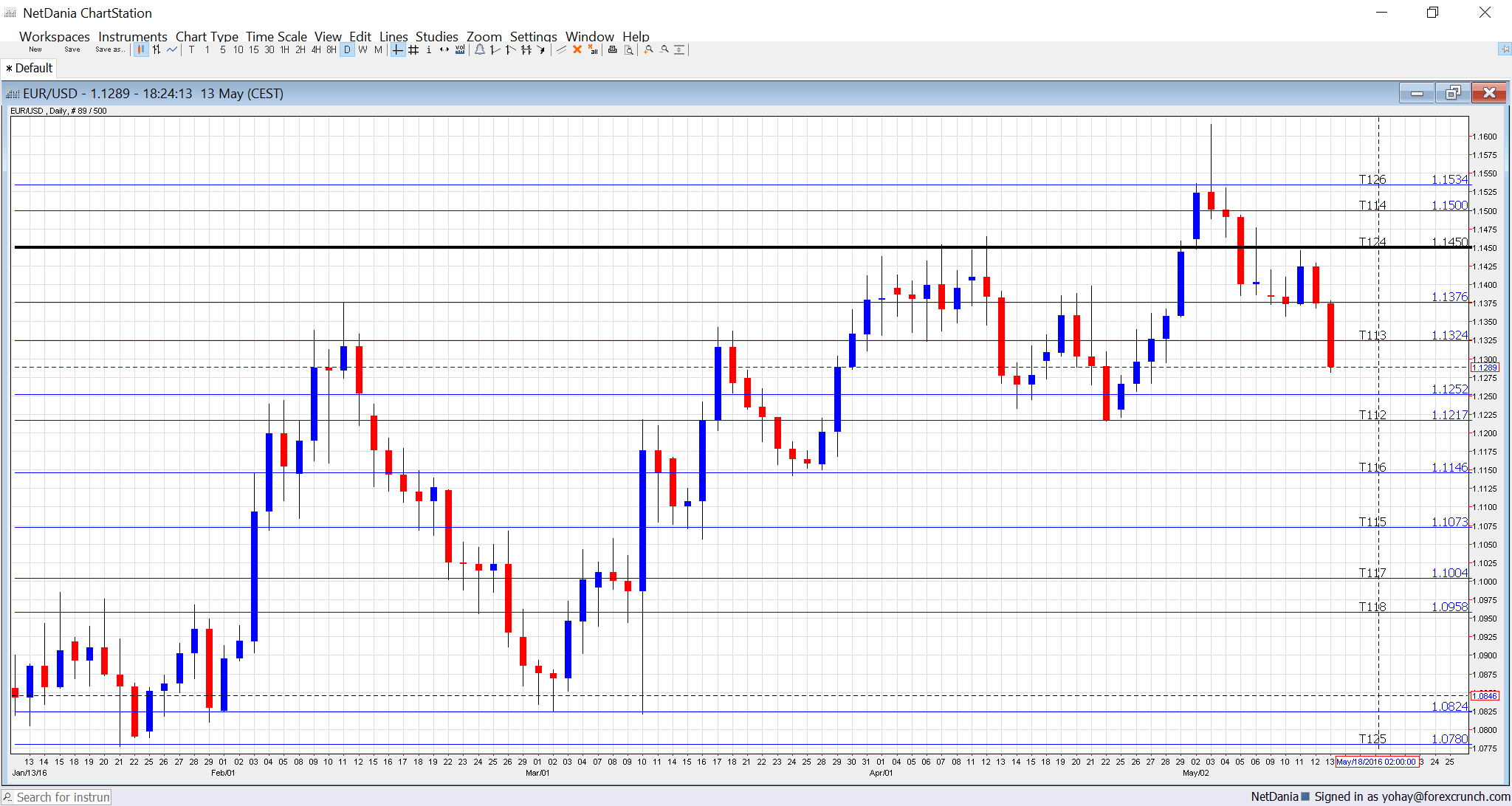The image size is (1512, 806).
Task: Click current price marker 1.1289
Action: point(1485,368)
